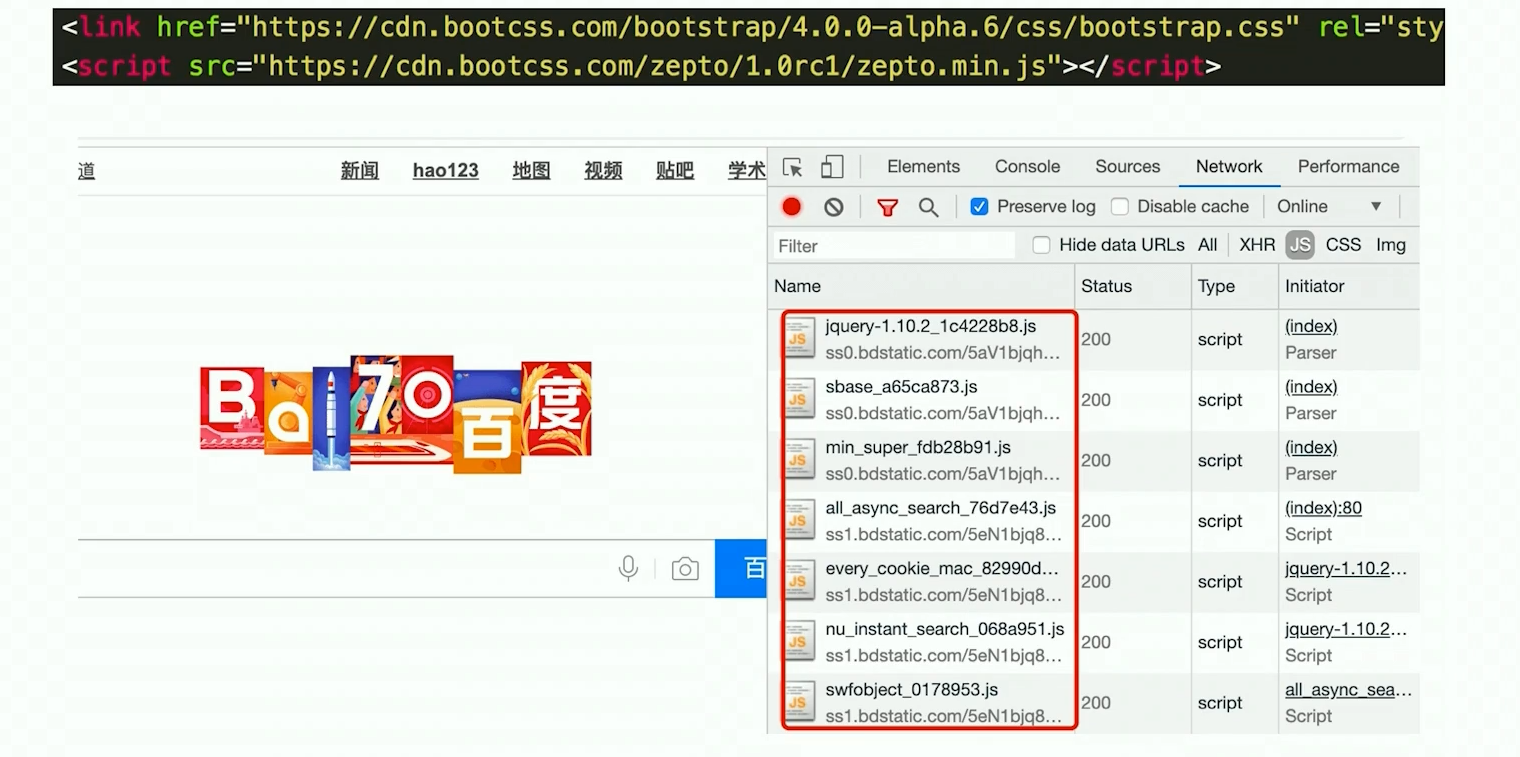The width and height of the screenshot is (1520, 757).
Task: Stop recording network log with red button
Action: coord(792,207)
